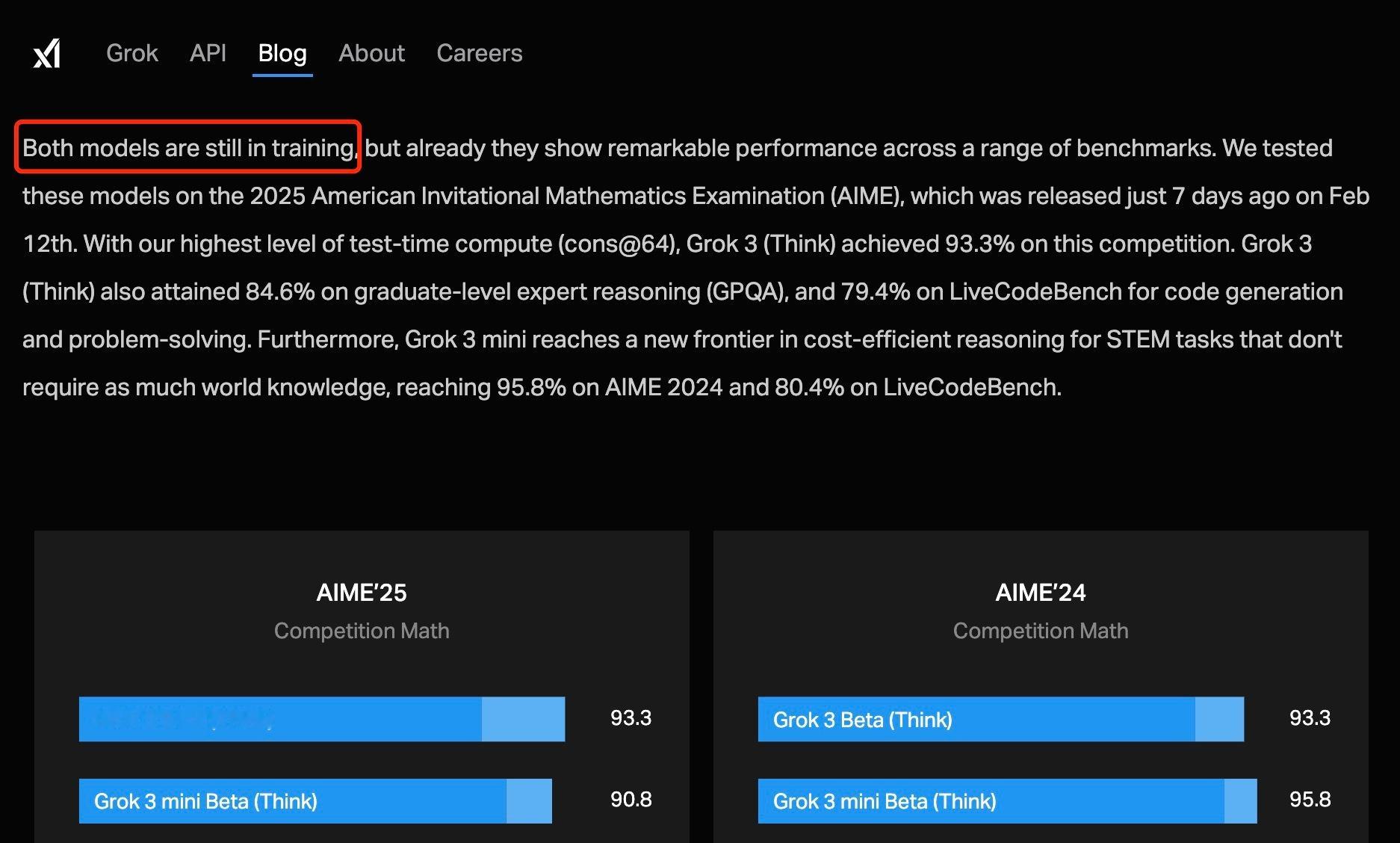Click the blurred top bar in AIME'25 chart
The width and height of the screenshot is (1400, 843).
pyautogui.click(x=322, y=719)
